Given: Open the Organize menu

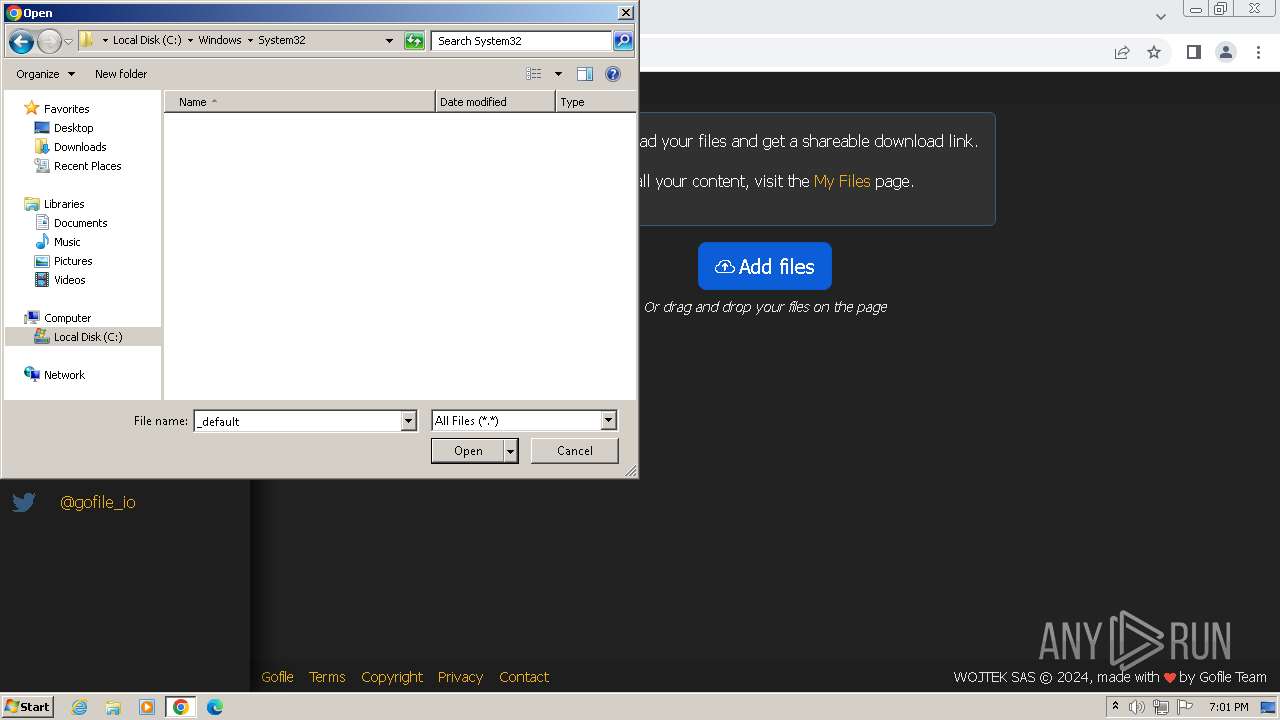Looking at the screenshot, I should pyautogui.click(x=45, y=74).
